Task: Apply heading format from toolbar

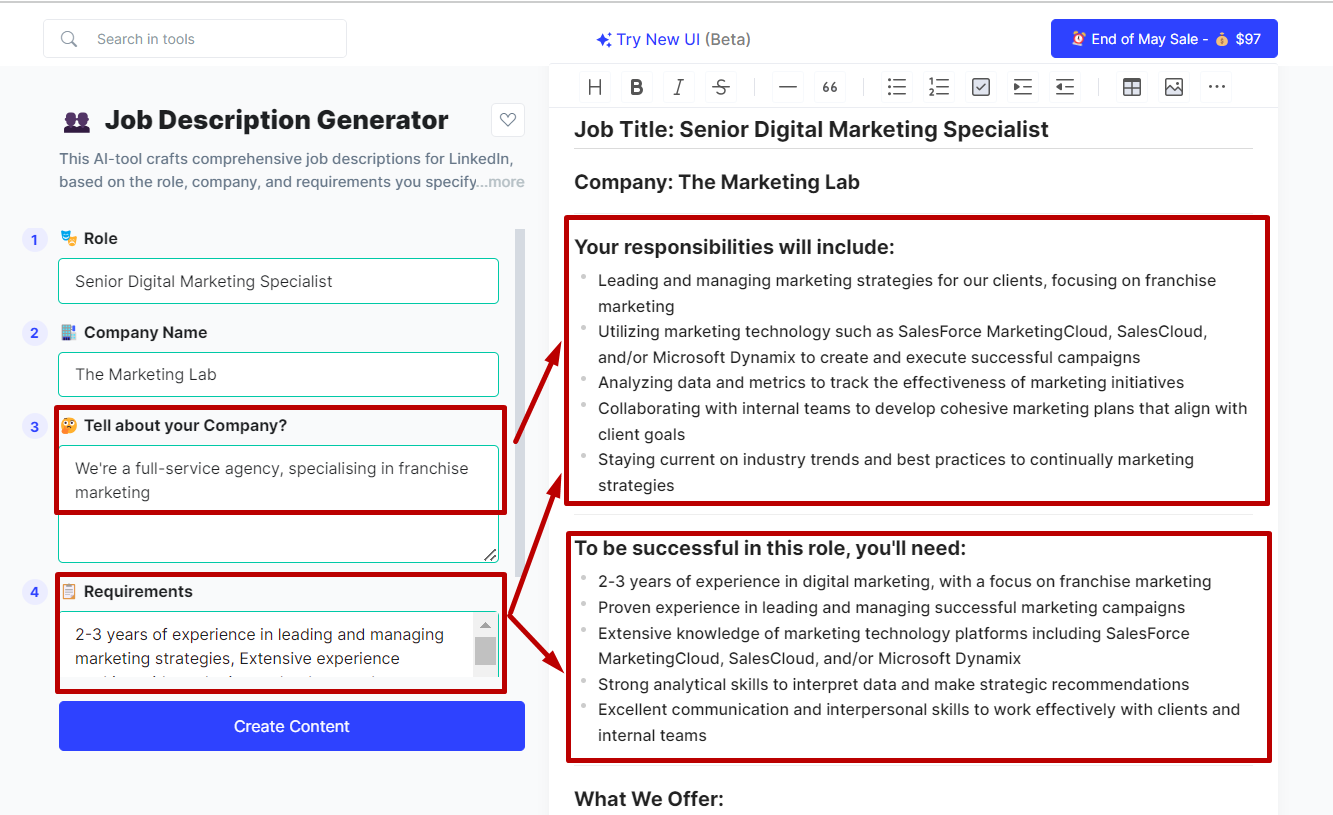Action: tap(595, 87)
